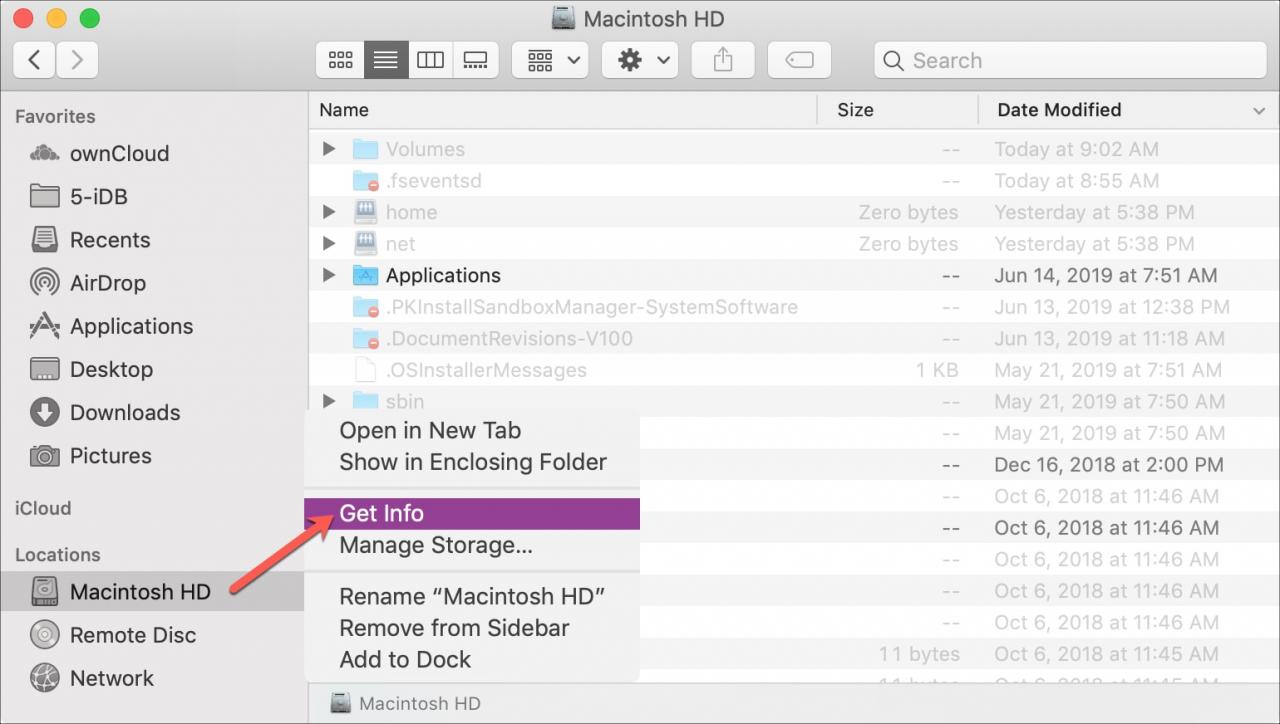Switch to gallery view

point(476,60)
